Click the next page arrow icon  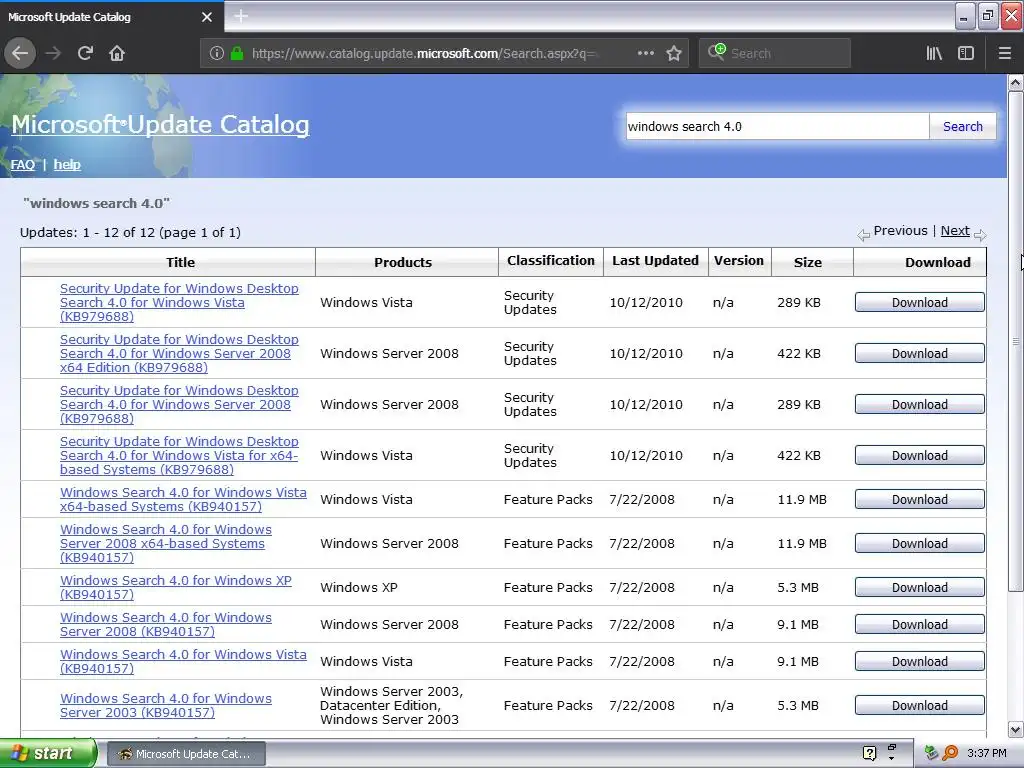click(x=980, y=235)
